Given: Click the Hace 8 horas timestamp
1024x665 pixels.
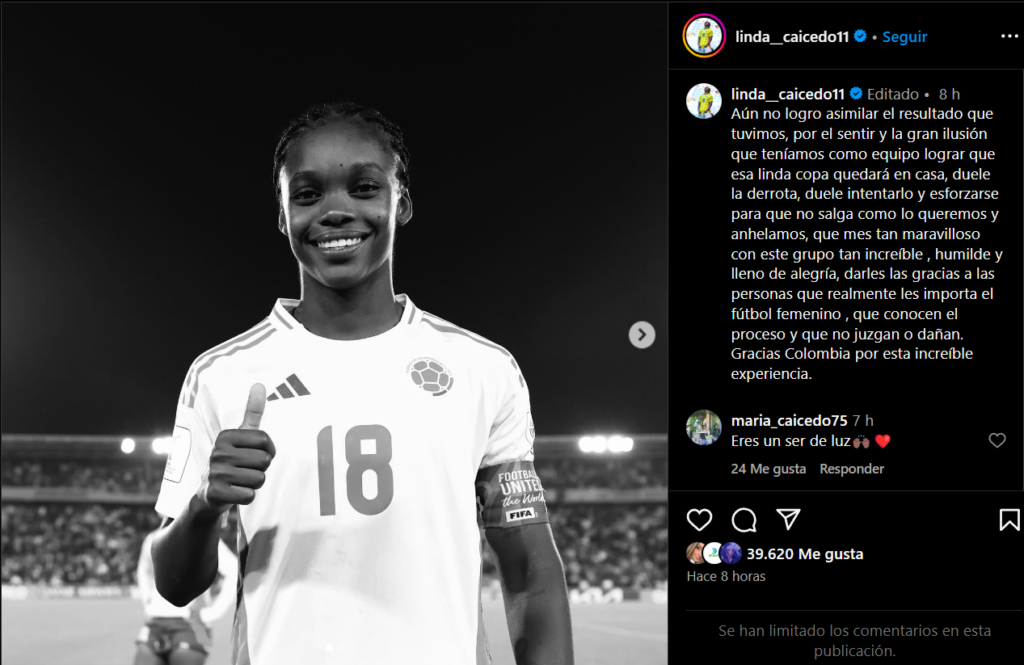Looking at the screenshot, I should pos(726,576).
